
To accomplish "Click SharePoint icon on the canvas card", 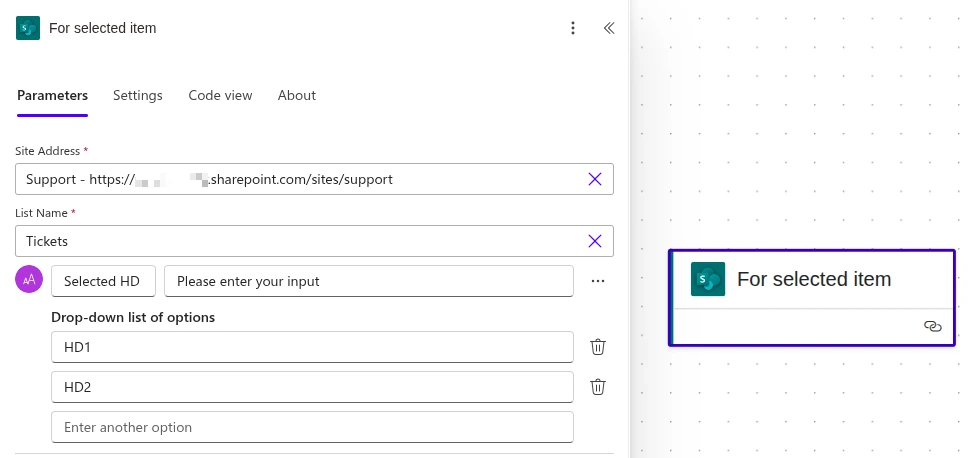I will [x=708, y=279].
